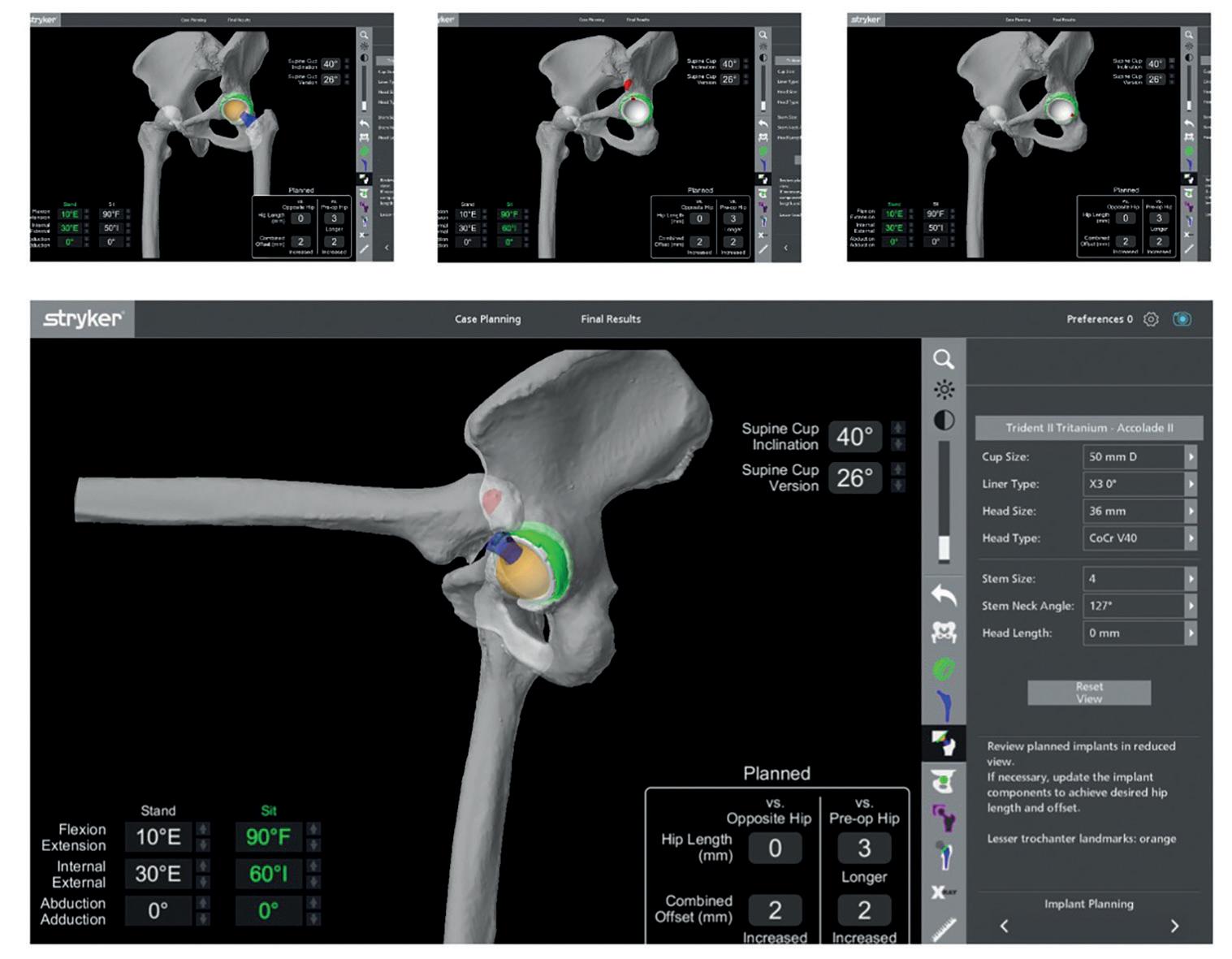Viewport: 1232px width, 959px height.
Task: Click the Stand 10°E flexion field
Action: [158, 837]
